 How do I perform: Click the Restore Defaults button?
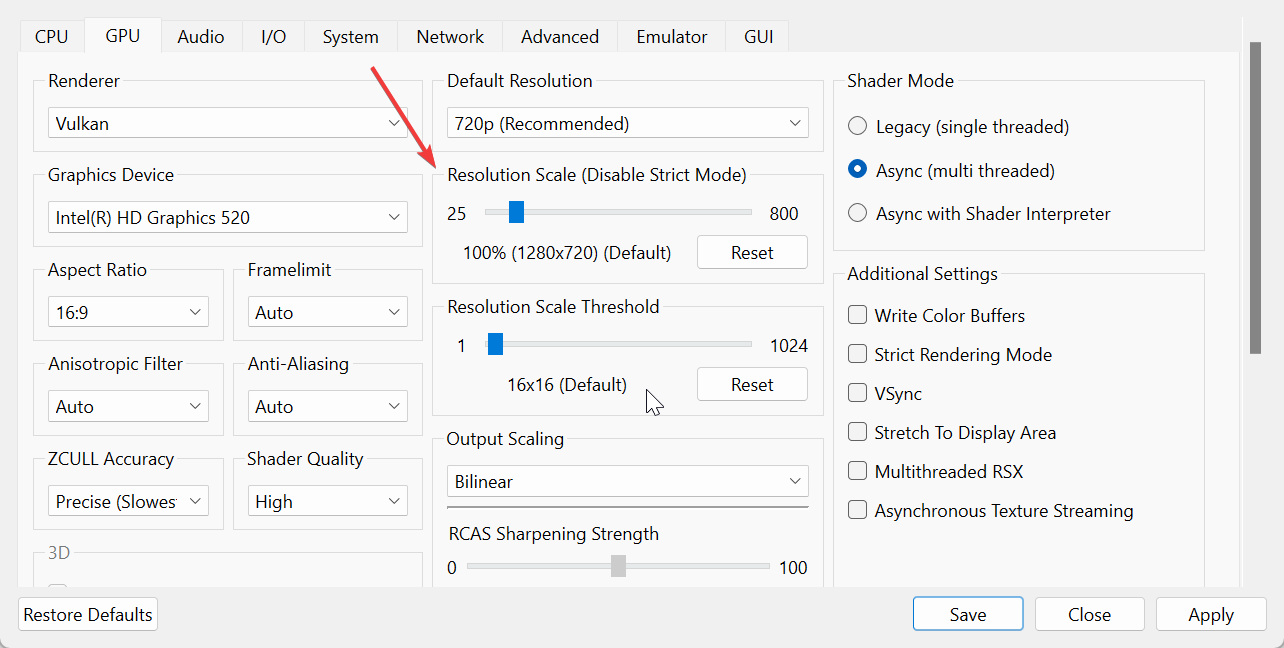click(x=88, y=615)
